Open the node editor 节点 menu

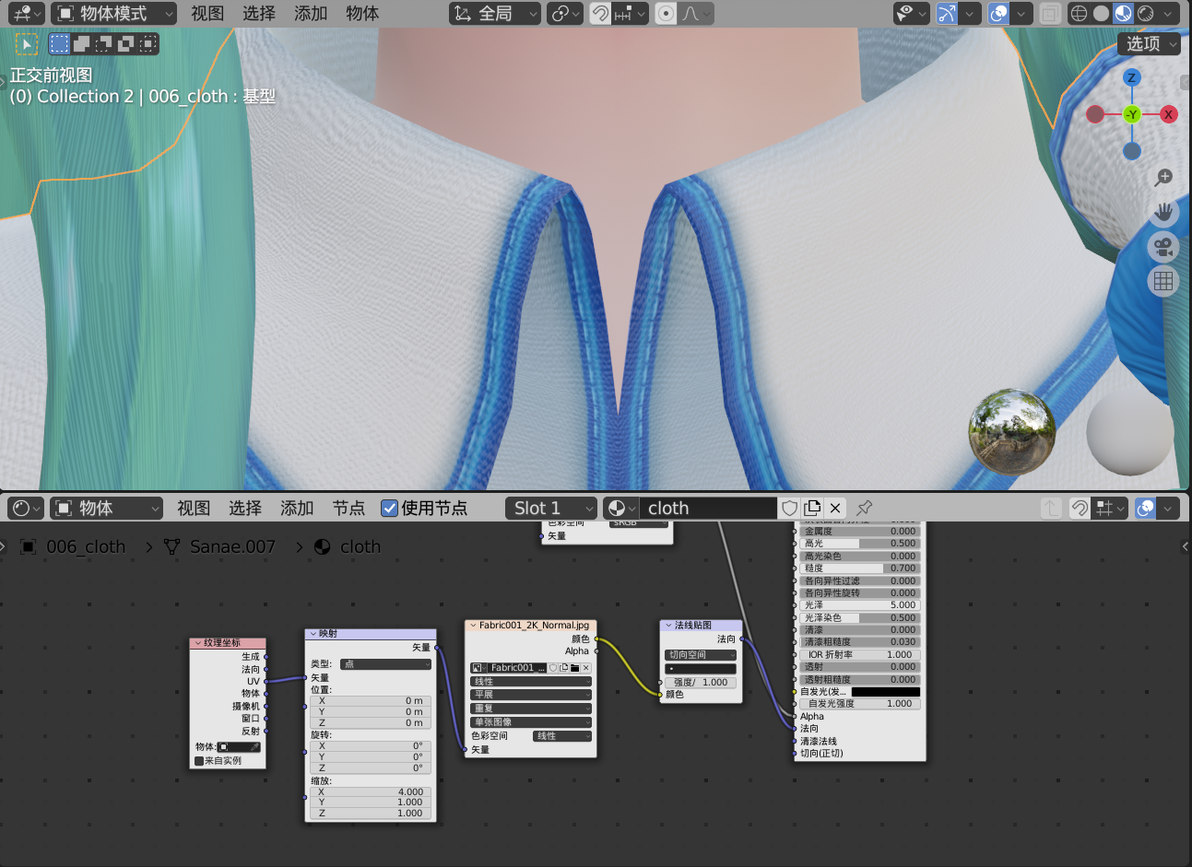(x=348, y=508)
